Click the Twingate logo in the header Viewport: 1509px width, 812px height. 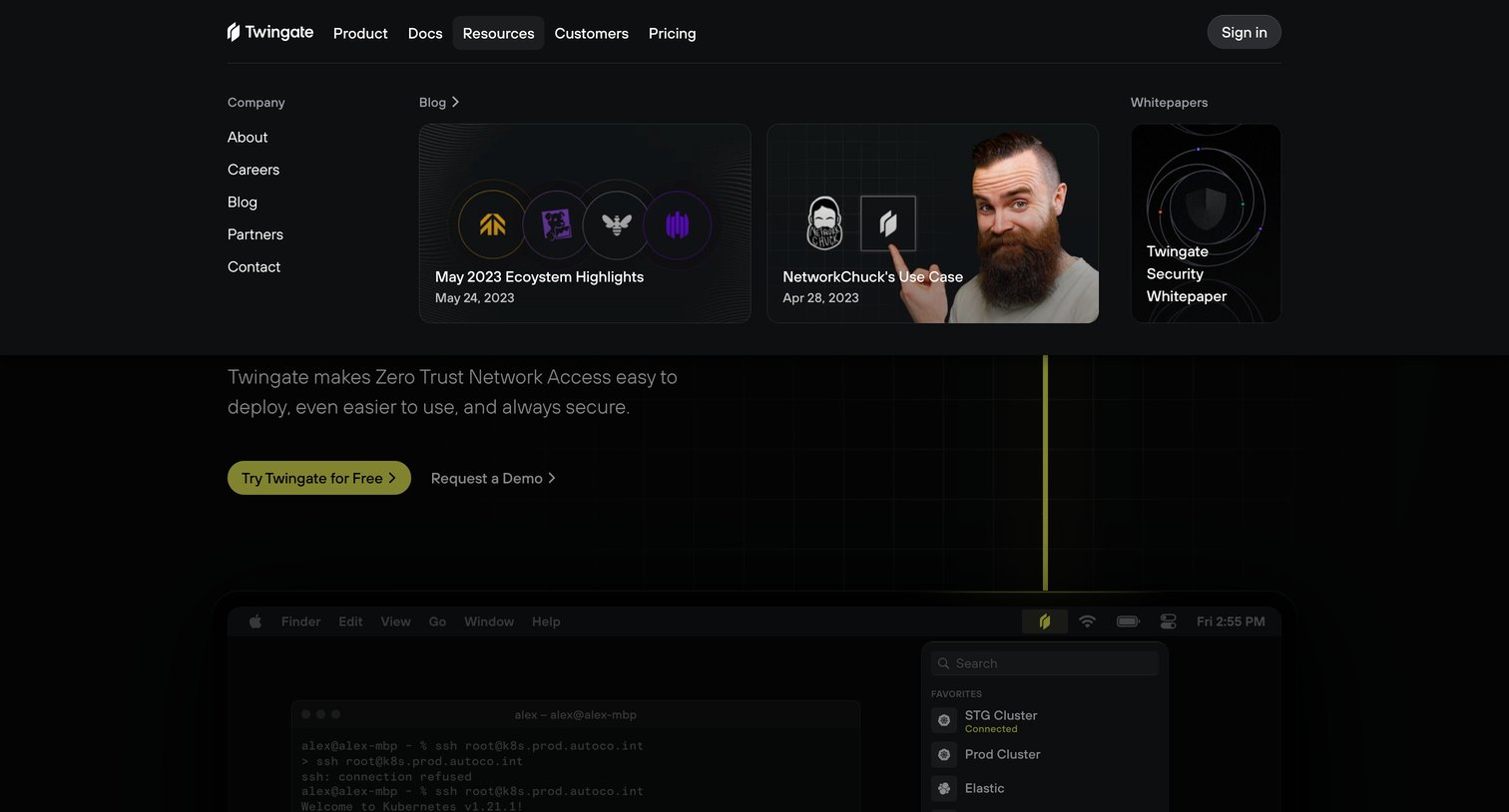point(270,32)
